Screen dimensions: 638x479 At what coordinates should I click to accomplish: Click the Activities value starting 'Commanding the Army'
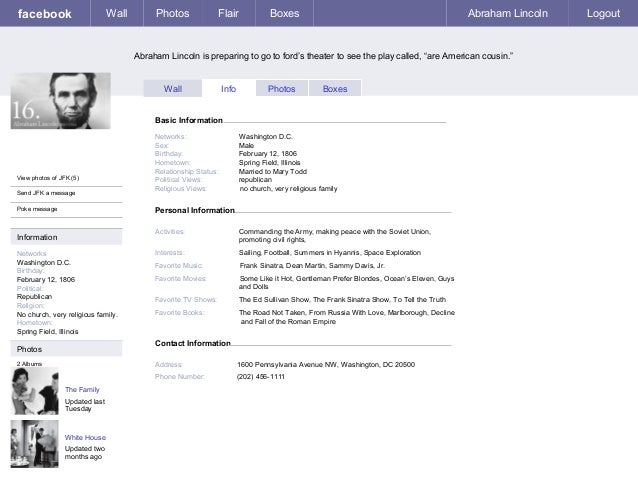335,236
